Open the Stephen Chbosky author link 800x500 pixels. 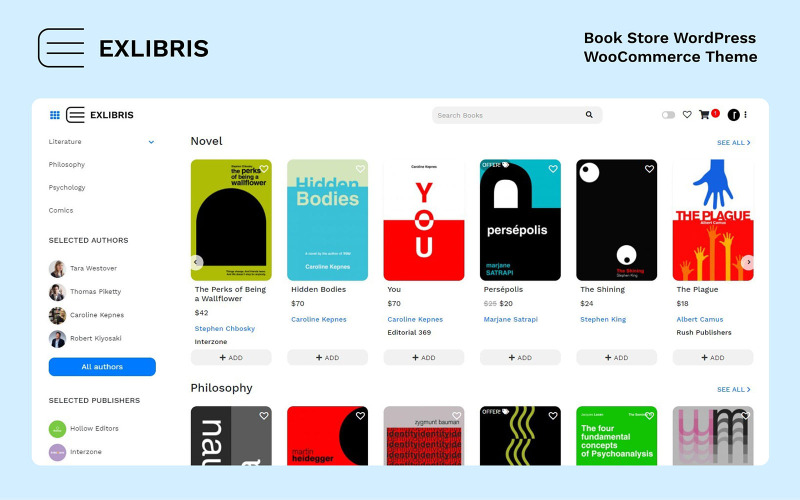pyautogui.click(x=224, y=329)
